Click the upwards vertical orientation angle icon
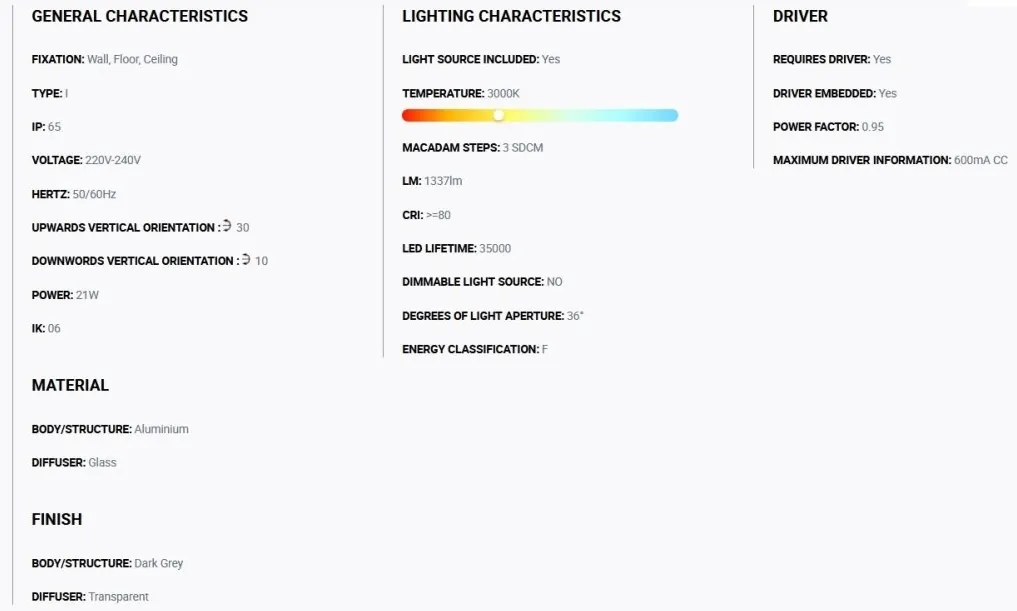The width and height of the screenshot is (1017, 611). (x=227, y=226)
